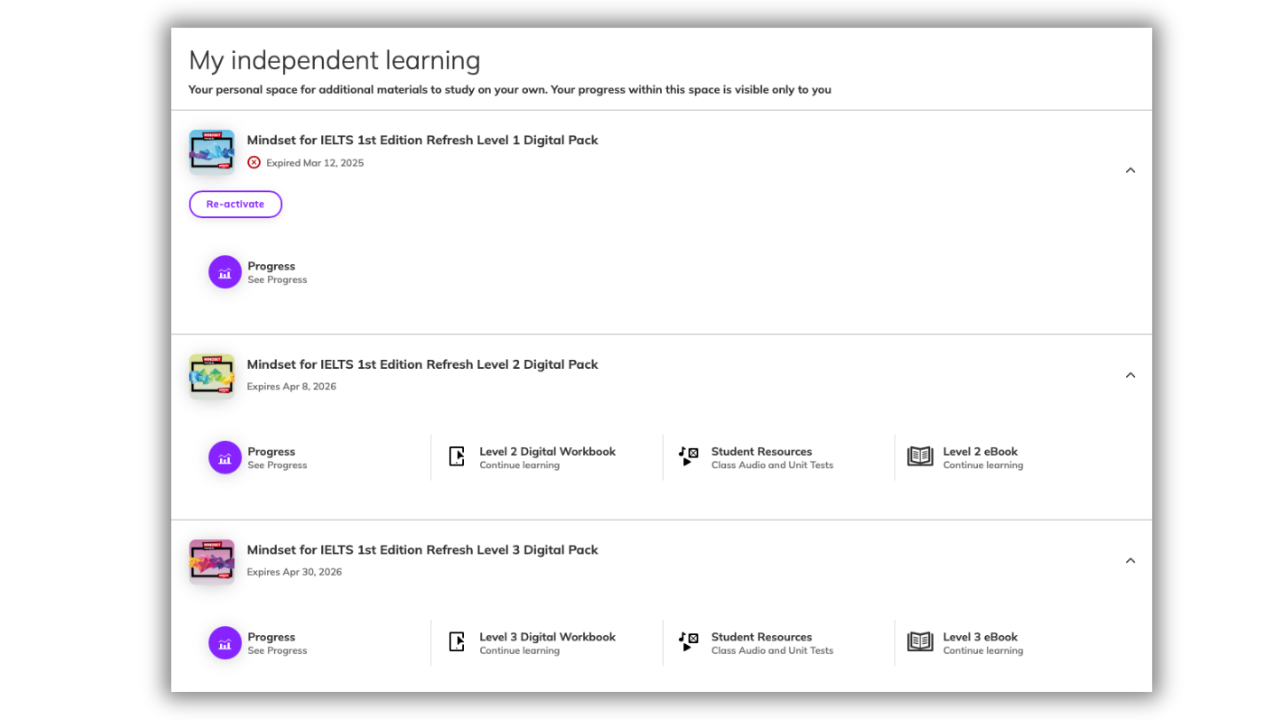Click 'Class Audio and Unit Tests' under Level 2
Screen dimensions: 1280x720
(x=772, y=465)
